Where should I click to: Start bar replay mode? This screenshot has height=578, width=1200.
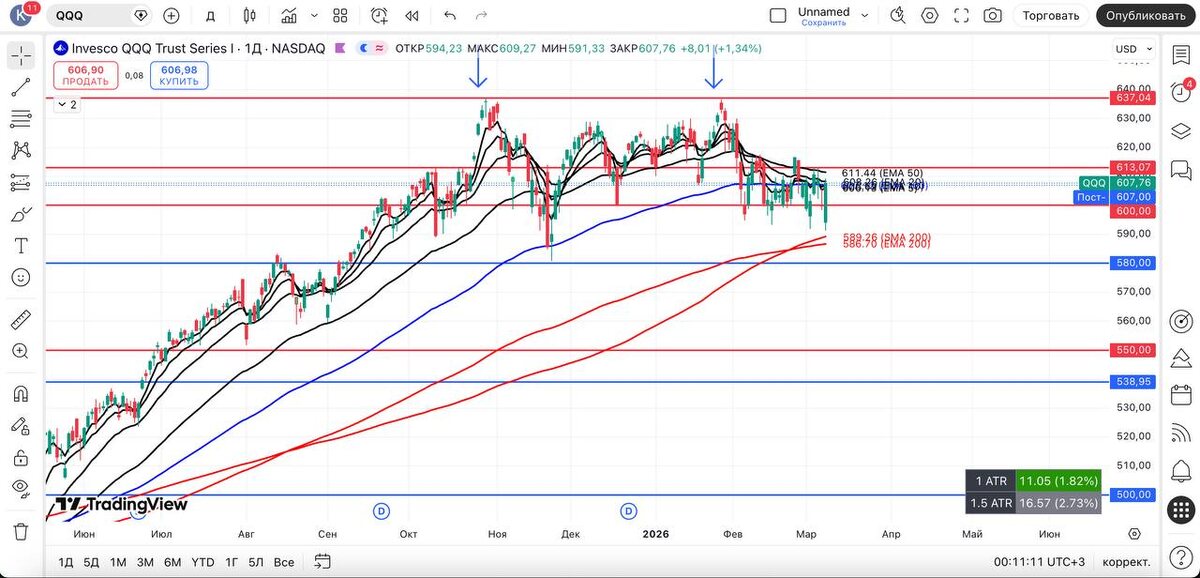point(411,15)
